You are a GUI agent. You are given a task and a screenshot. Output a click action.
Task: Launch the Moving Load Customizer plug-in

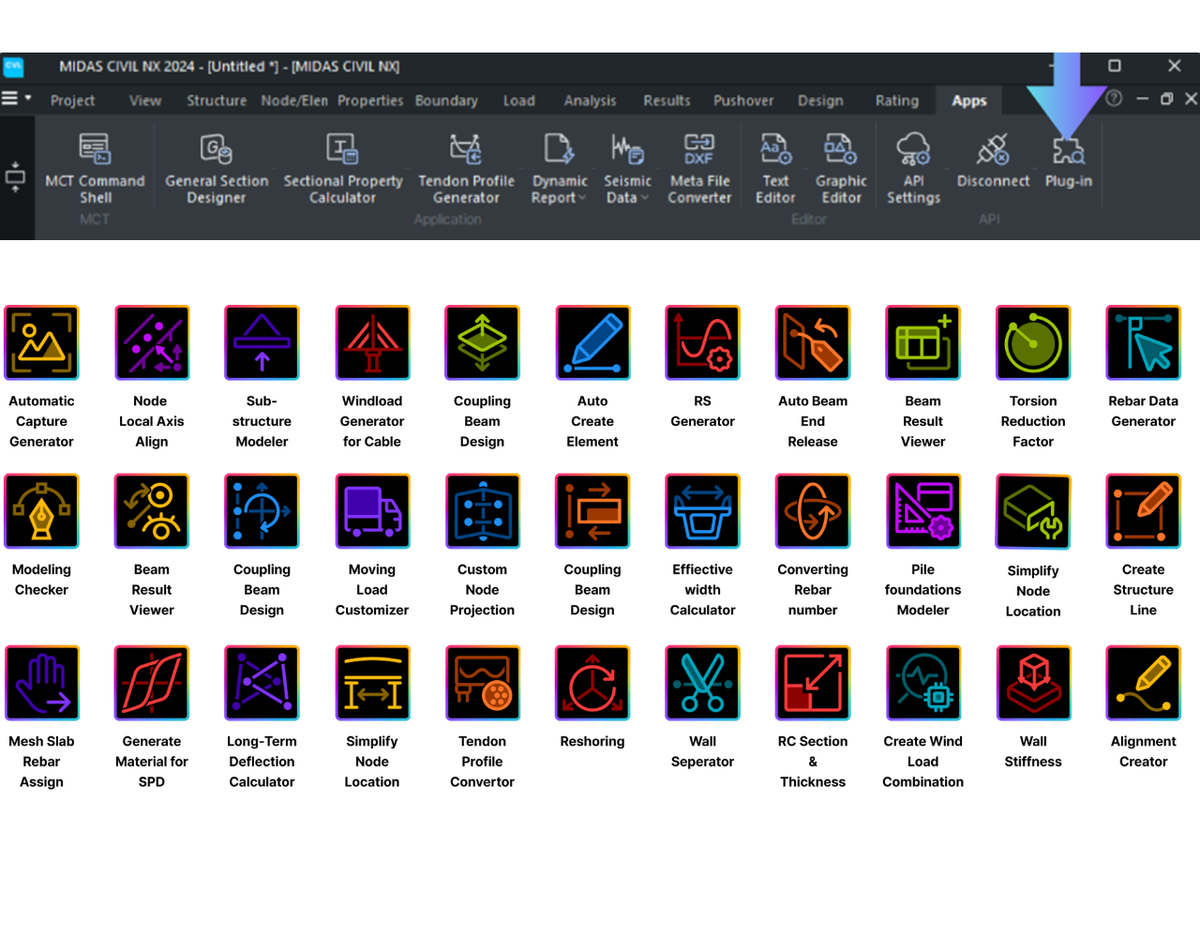tap(372, 511)
